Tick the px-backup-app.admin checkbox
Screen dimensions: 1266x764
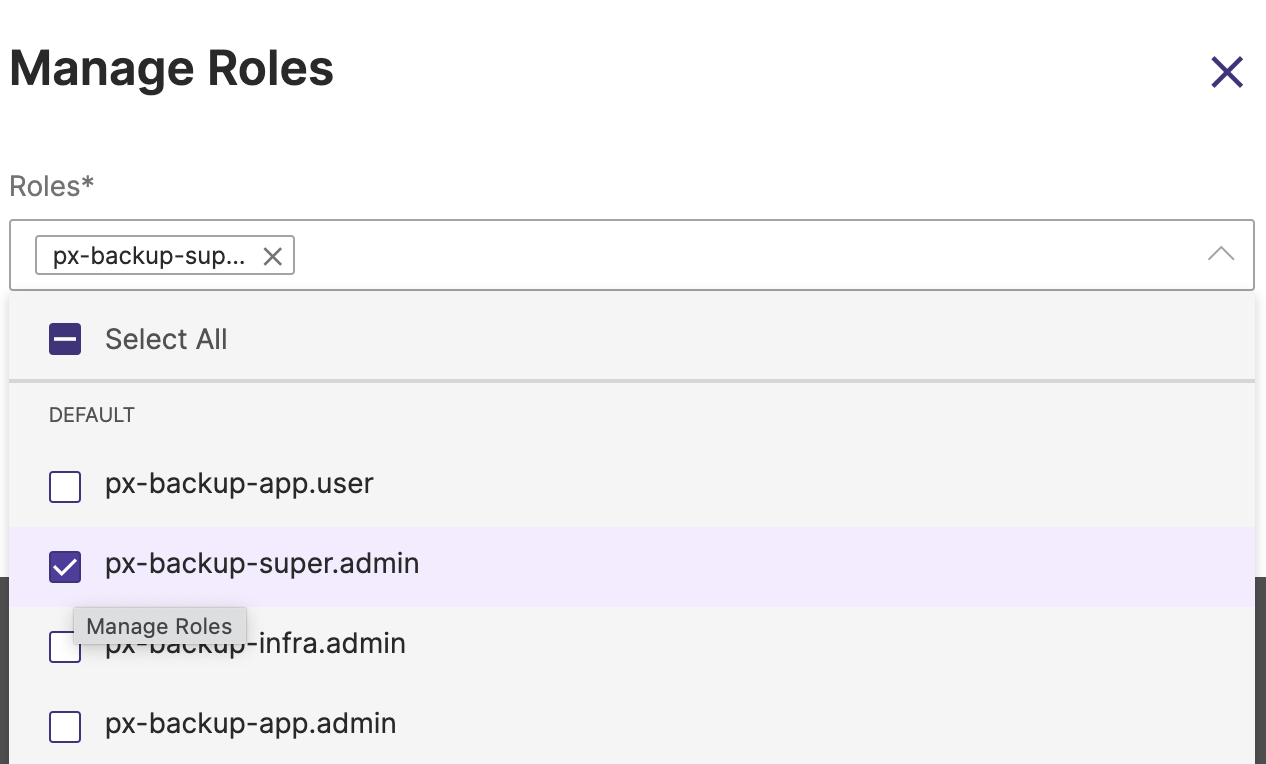pos(65,726)
